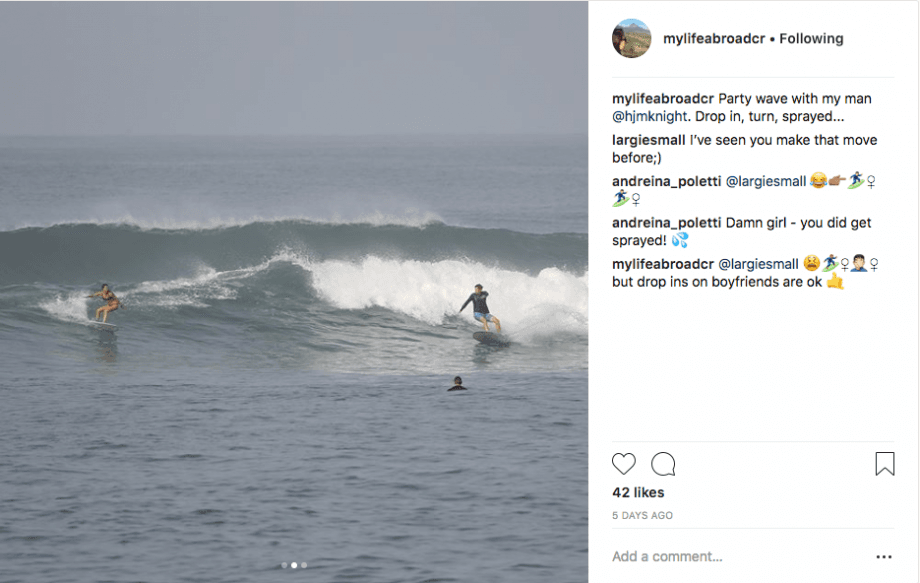The image size is (920, 583).
Task: Click the Following button
Action: pos(810,38)
